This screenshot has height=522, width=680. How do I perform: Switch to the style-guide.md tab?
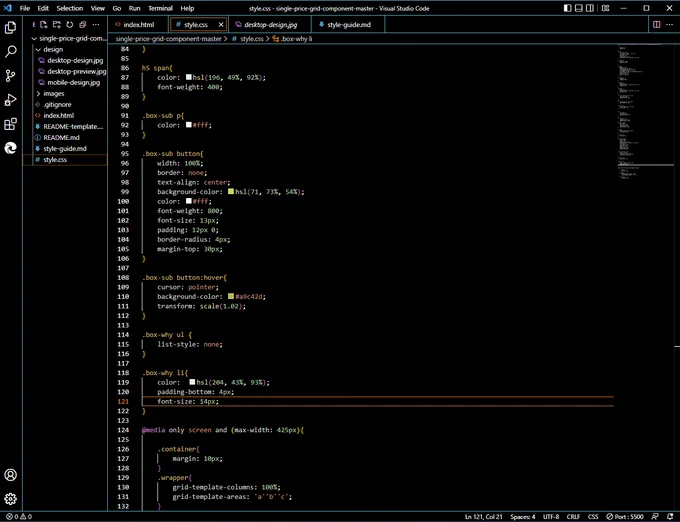(x=348, y=25)
